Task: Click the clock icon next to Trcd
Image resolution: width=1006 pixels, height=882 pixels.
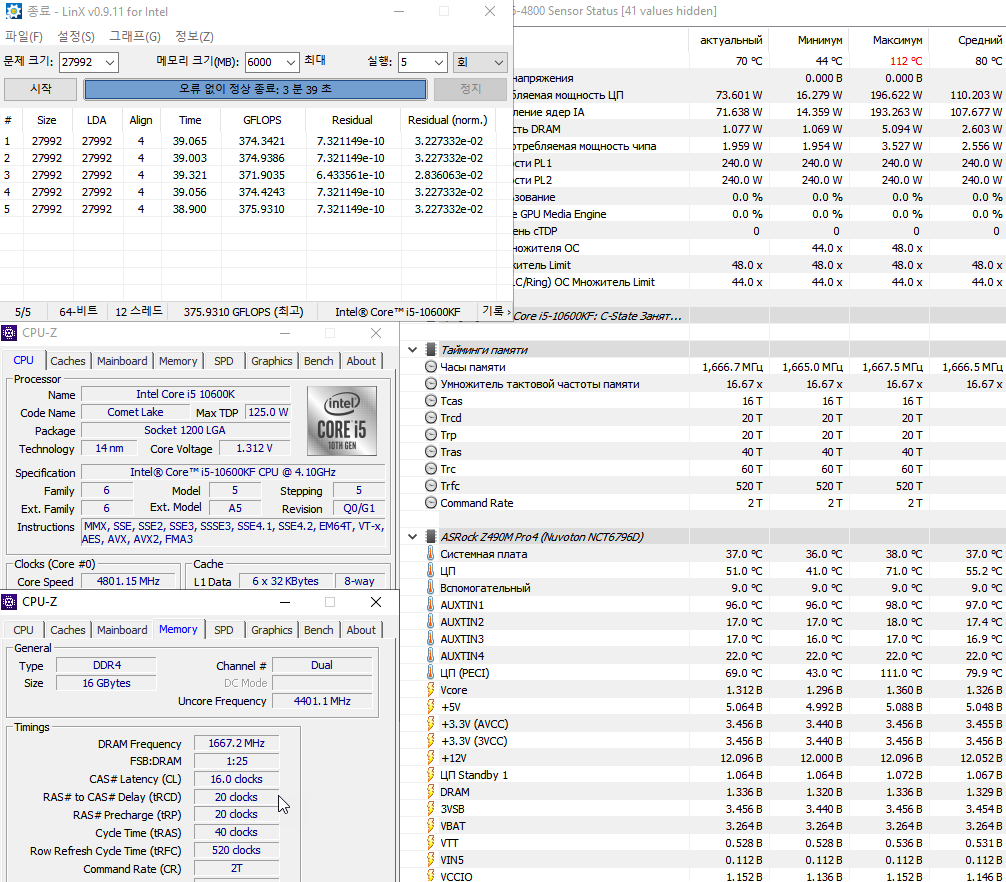Action: [x=431, y=418]
